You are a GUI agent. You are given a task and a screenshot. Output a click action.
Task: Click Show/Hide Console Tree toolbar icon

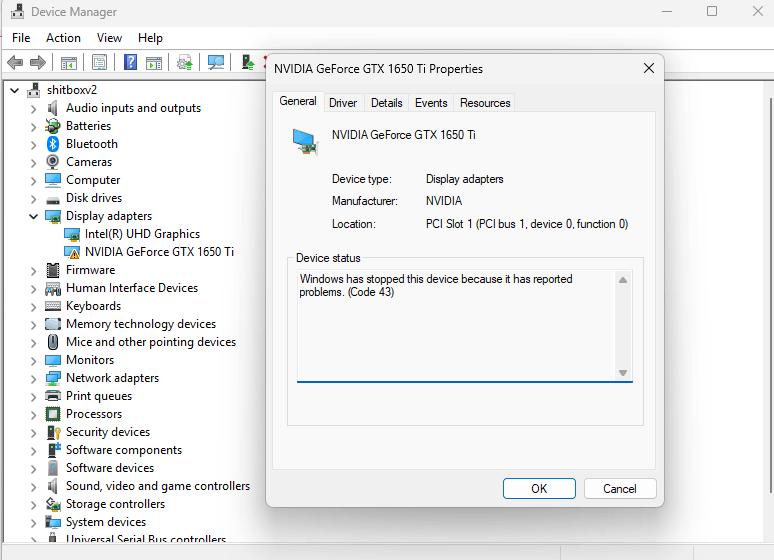69,63
